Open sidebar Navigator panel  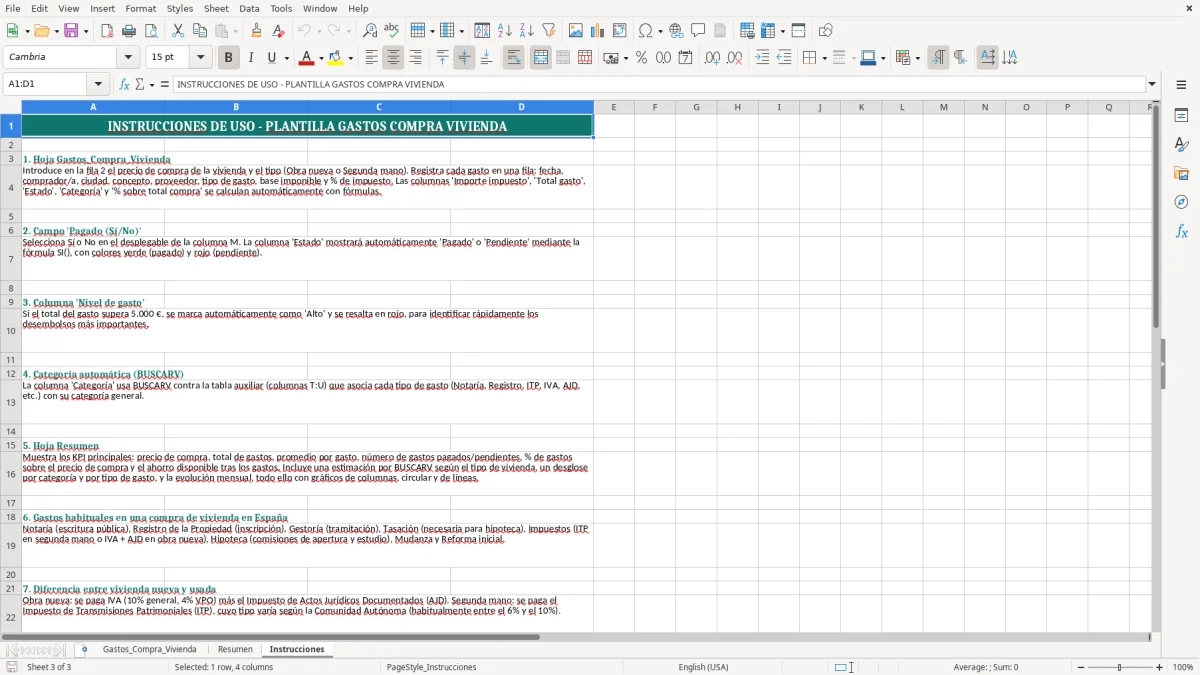(1181, 203)
